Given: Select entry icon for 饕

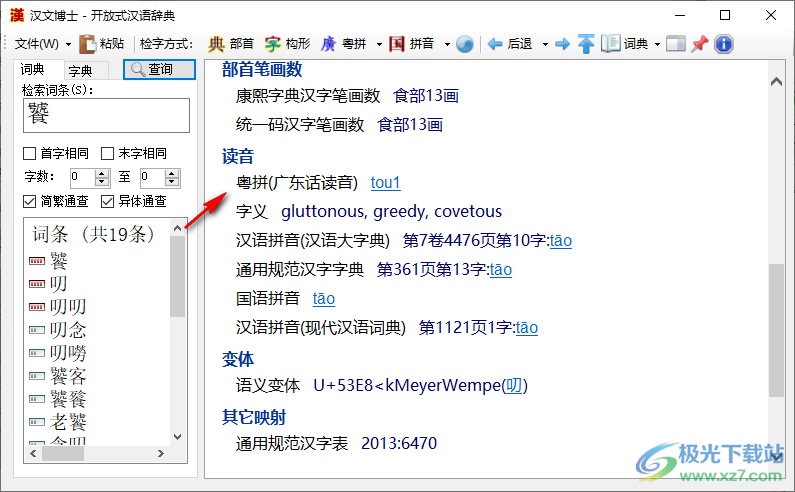Looking at the screenshot, I should point(37,261).
